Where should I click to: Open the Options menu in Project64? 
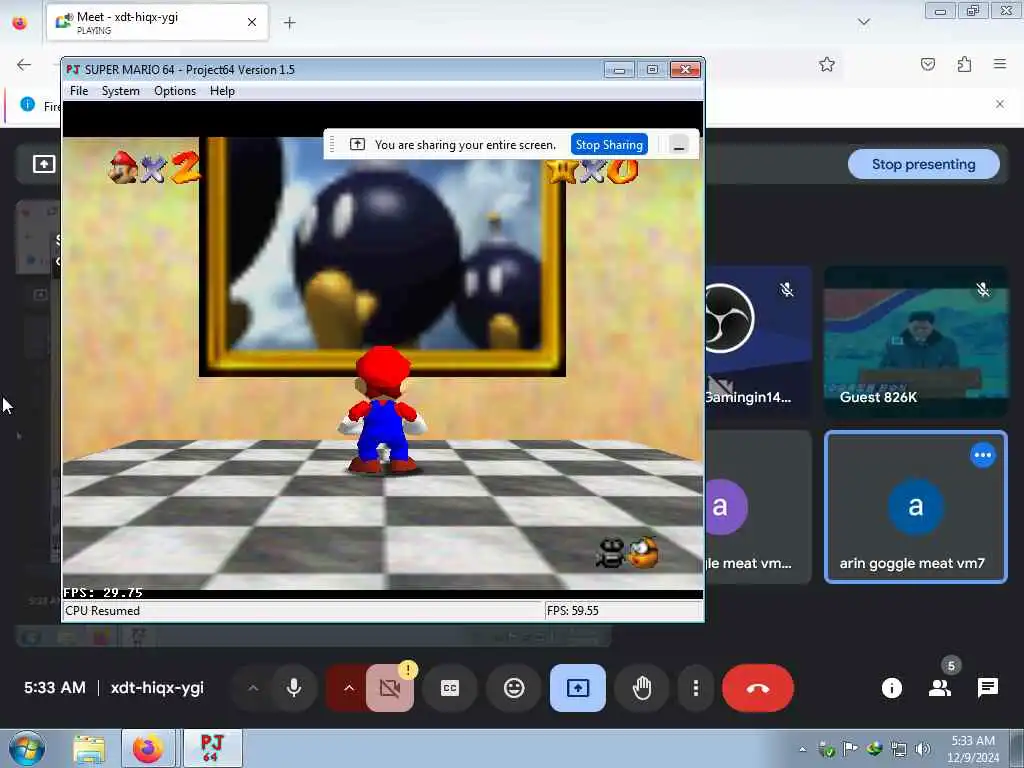tap(175, 91)
